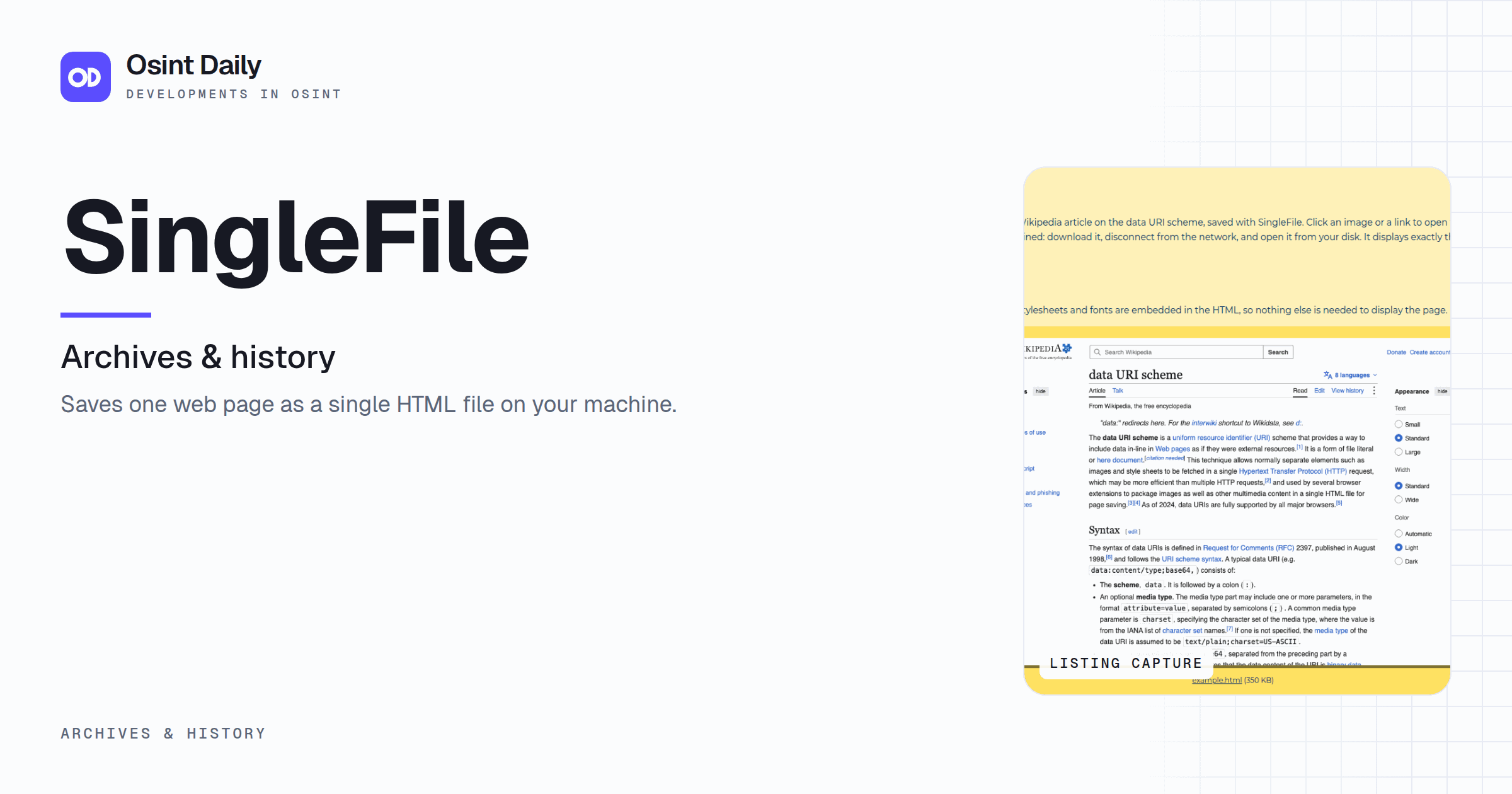This screenshot has height=794, width=1512.
Task: Click the Create account link
Action: click(x=1429, y=352)
